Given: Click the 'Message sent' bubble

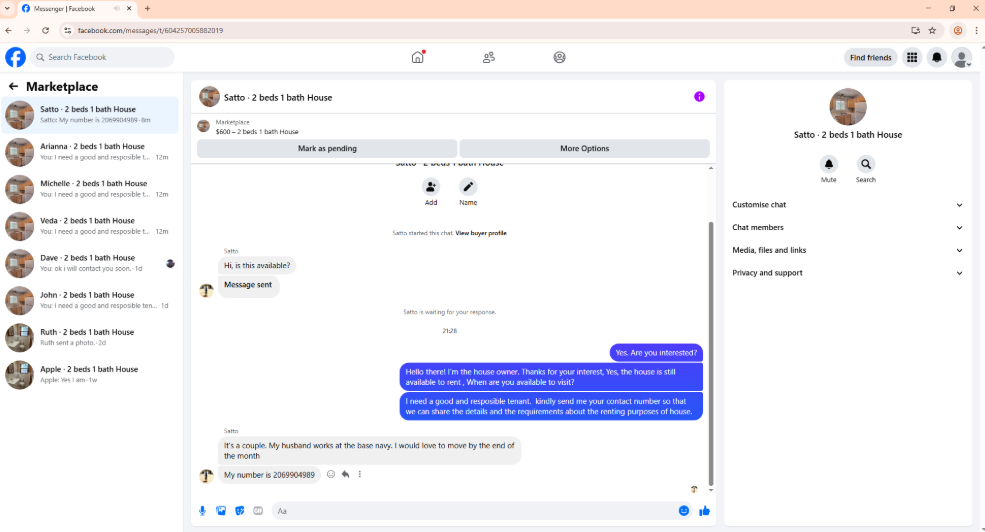Looking at the screenshot, I should pyautogui.click(x=248, y=285).
